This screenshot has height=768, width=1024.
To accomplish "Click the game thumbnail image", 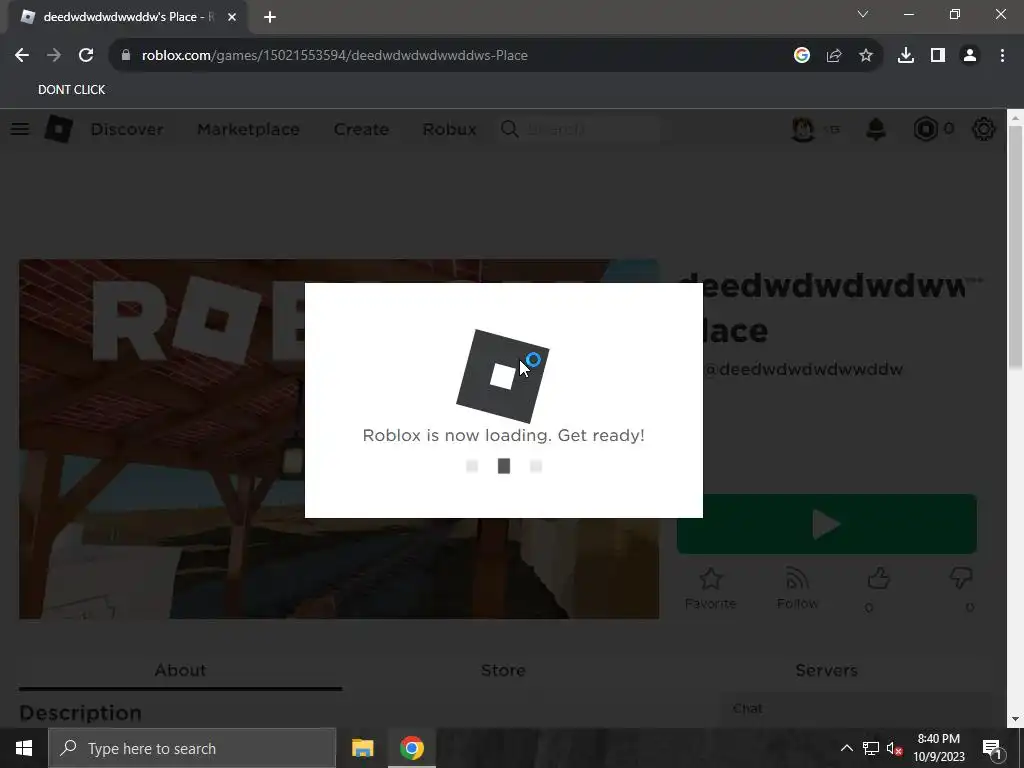I will click(x=162, y=439).
